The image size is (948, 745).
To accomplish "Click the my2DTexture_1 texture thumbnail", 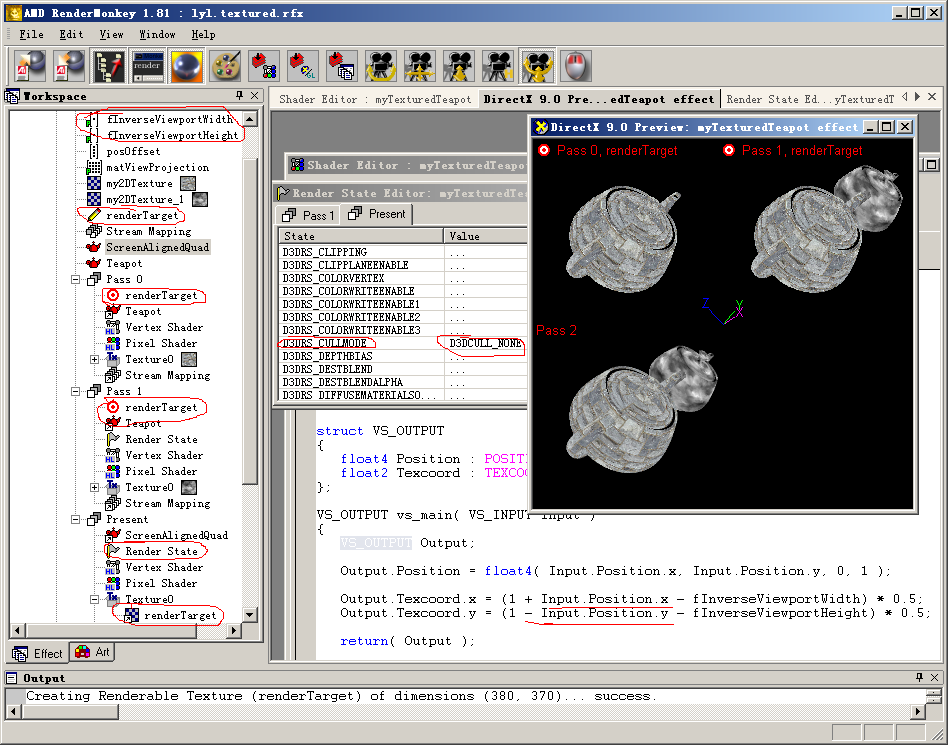I will [200, 200].
